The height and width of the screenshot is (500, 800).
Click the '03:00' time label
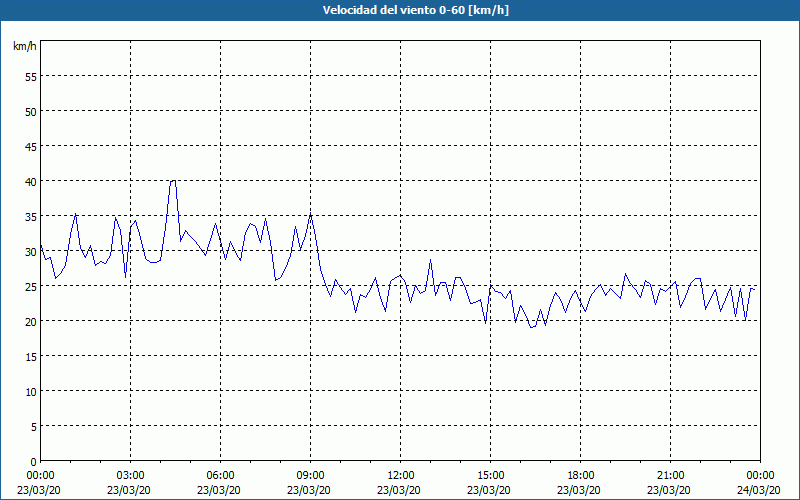pyautogui.click(x=131, y=476)
